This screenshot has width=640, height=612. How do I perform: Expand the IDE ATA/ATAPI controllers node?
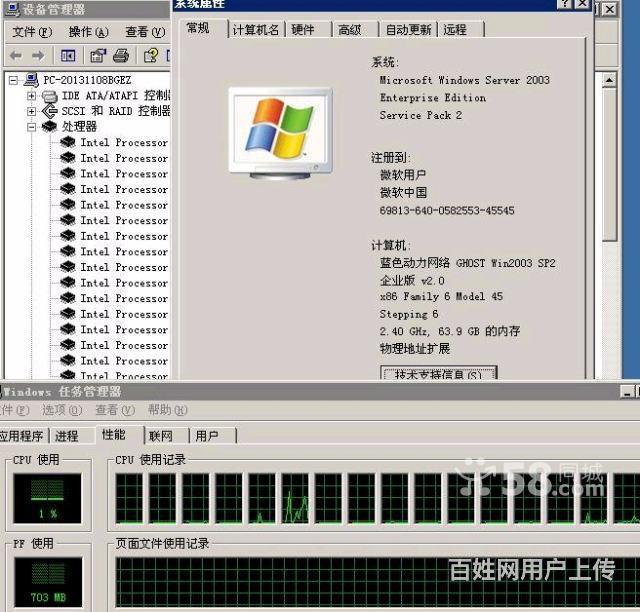31,96
